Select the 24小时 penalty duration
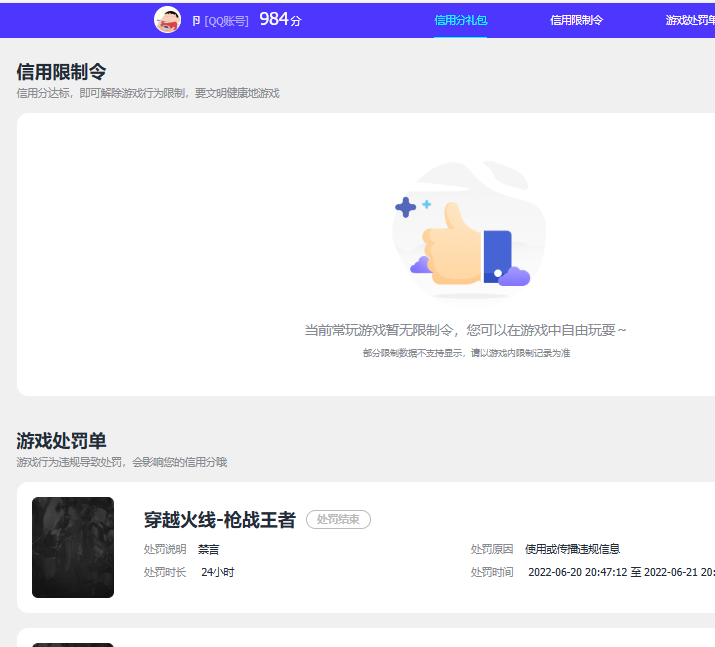Screen dimensions: 715x647 [218, 572]
